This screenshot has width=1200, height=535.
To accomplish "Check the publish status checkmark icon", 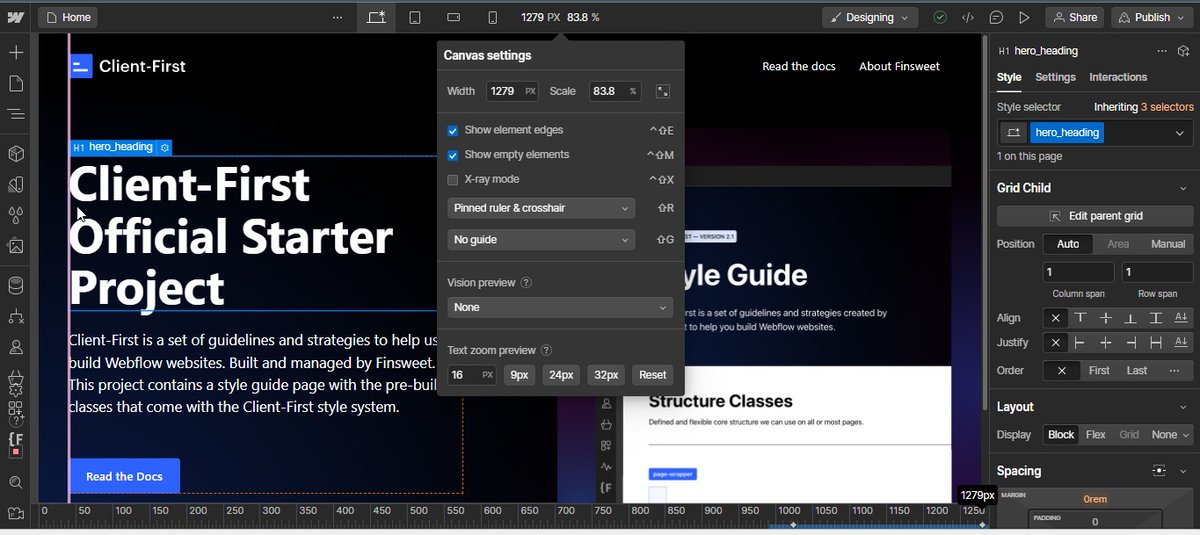I will (940, 17).
